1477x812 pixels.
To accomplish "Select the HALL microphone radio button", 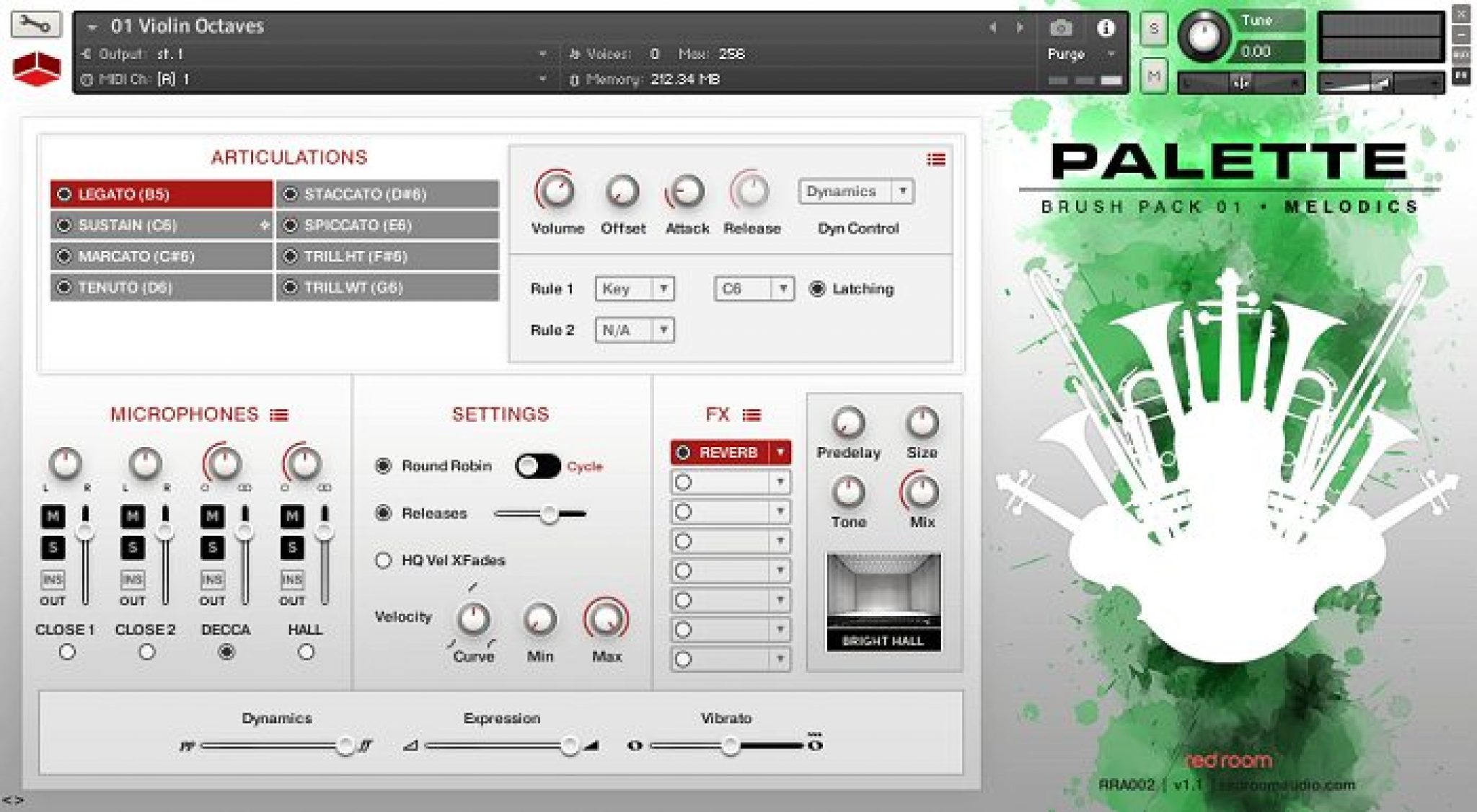I will tap(306, 651).
